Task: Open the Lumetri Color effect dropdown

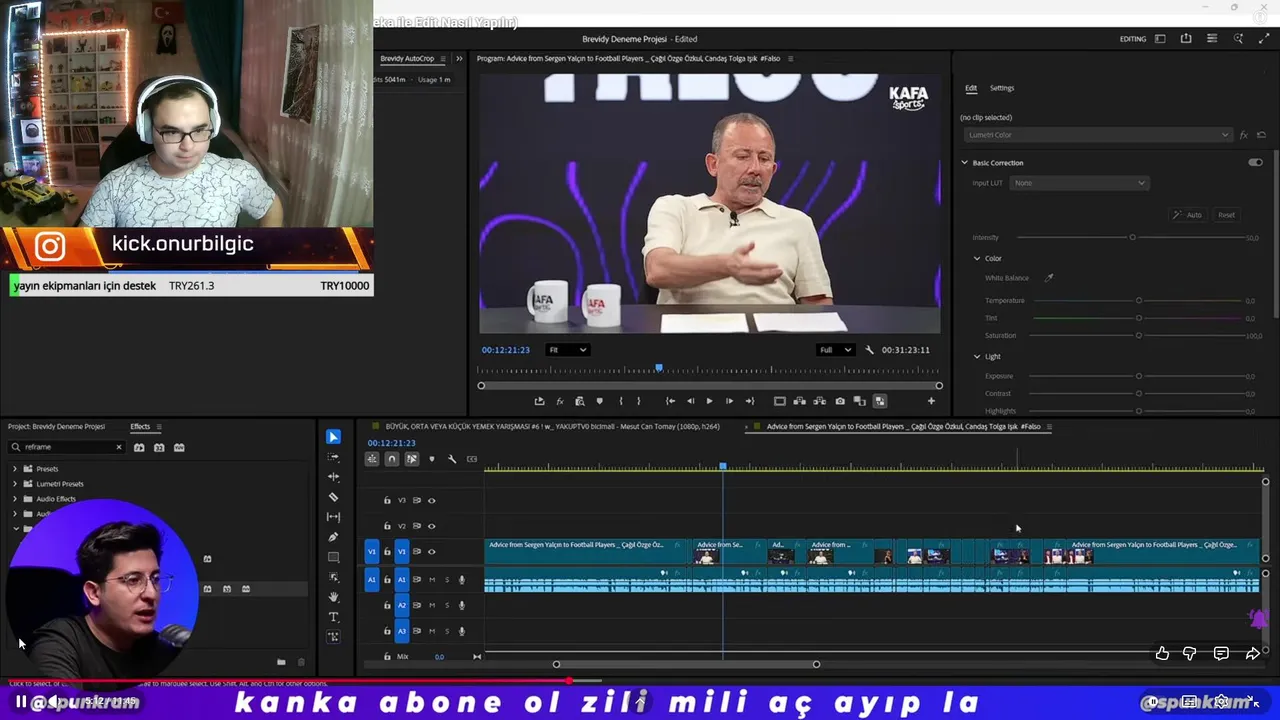Action: click(x=1098, y=135)
